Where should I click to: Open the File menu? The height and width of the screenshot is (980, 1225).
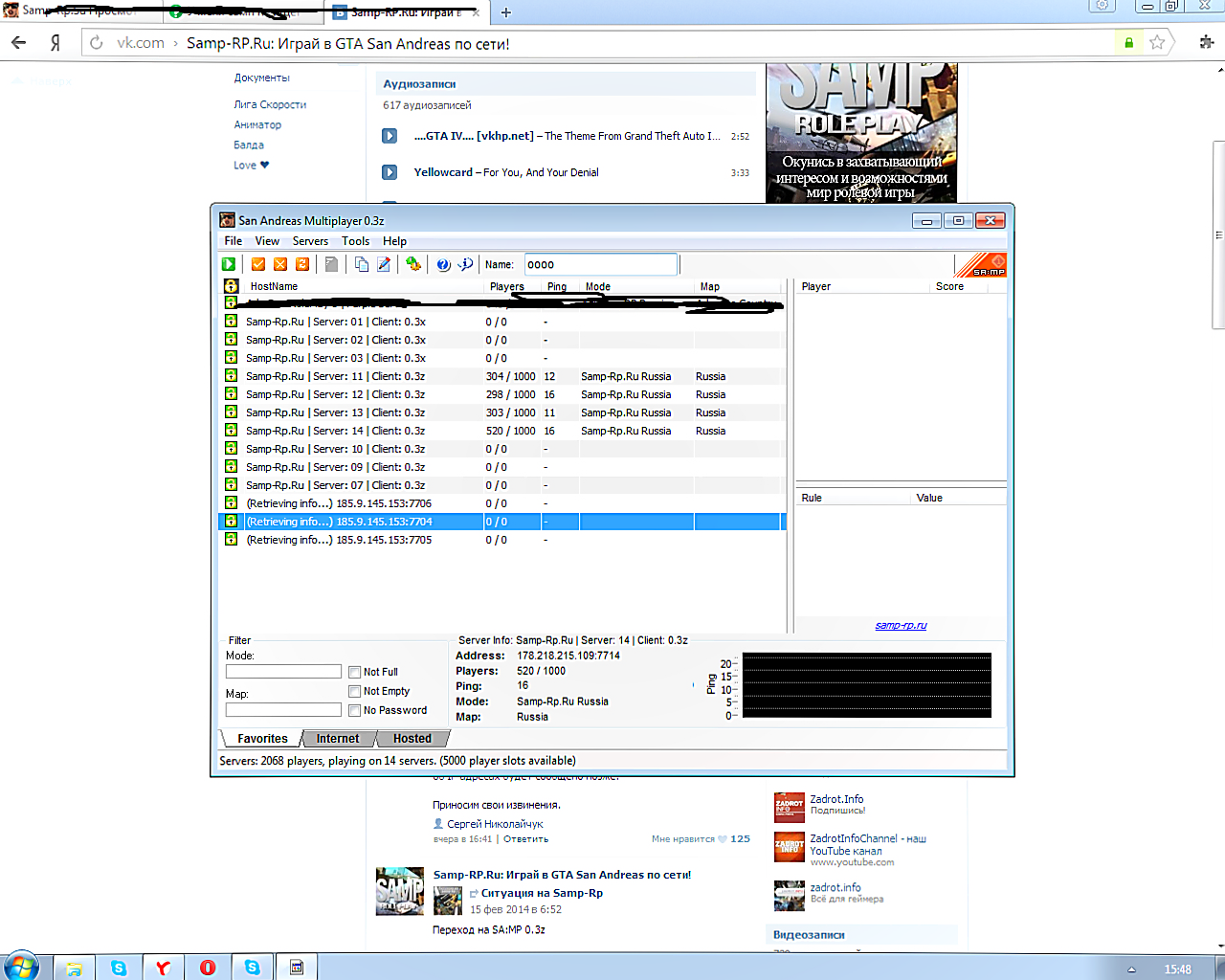point(234,241)
